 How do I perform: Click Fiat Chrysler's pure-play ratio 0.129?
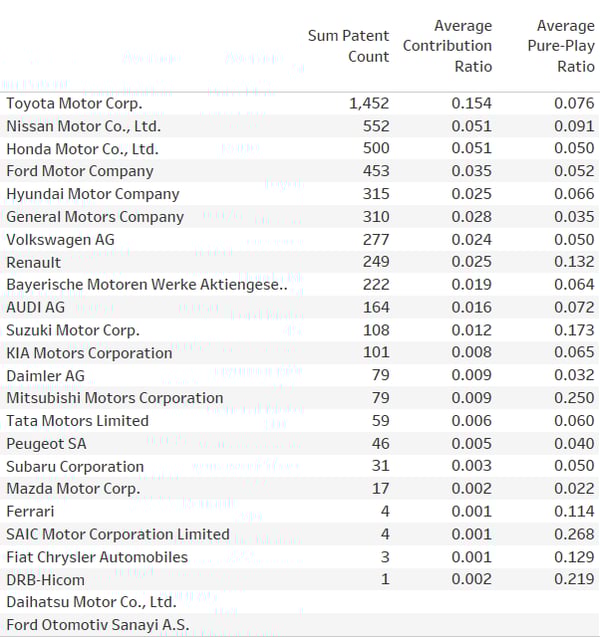574,557
